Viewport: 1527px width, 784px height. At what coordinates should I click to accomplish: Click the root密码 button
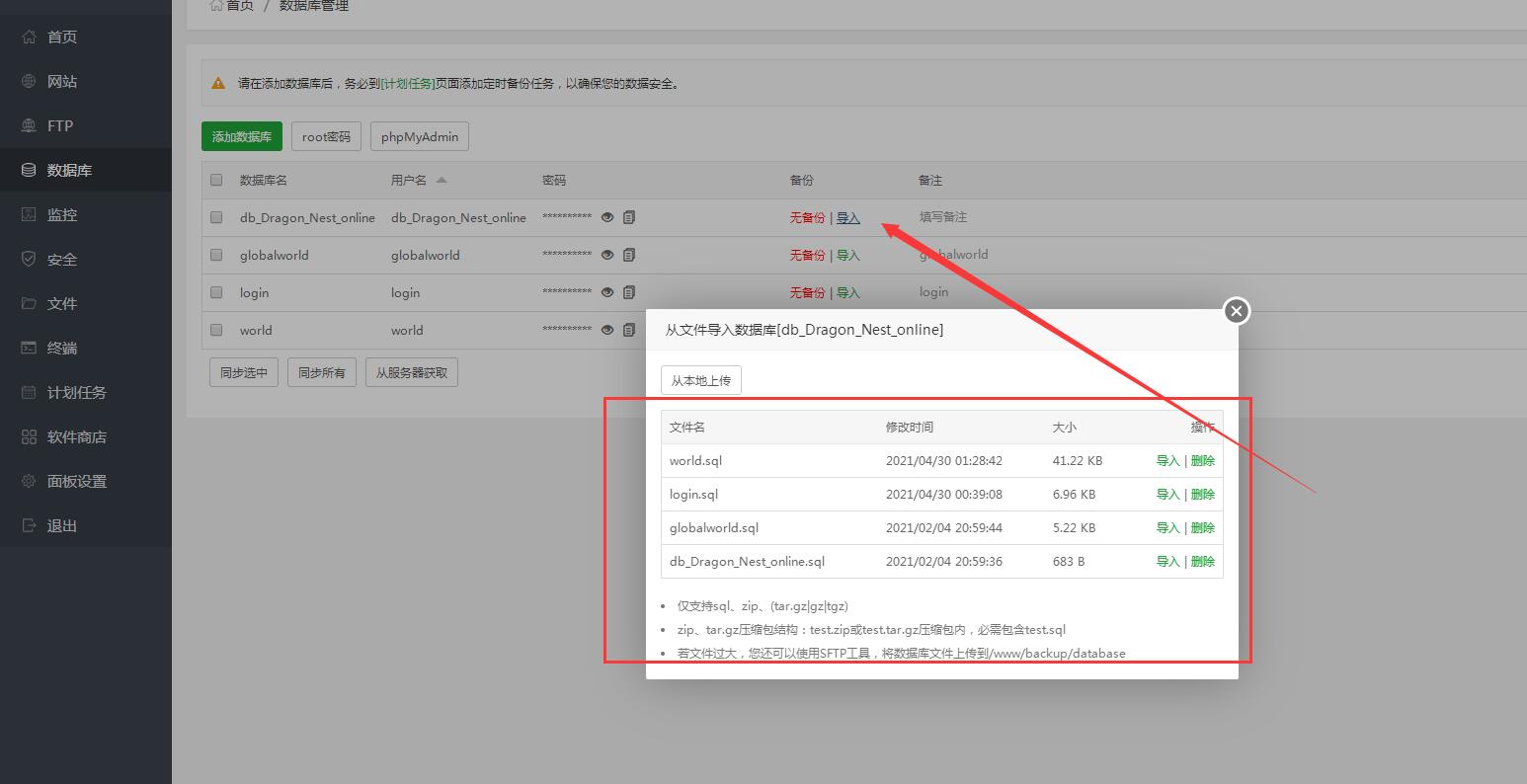point(326,136)
